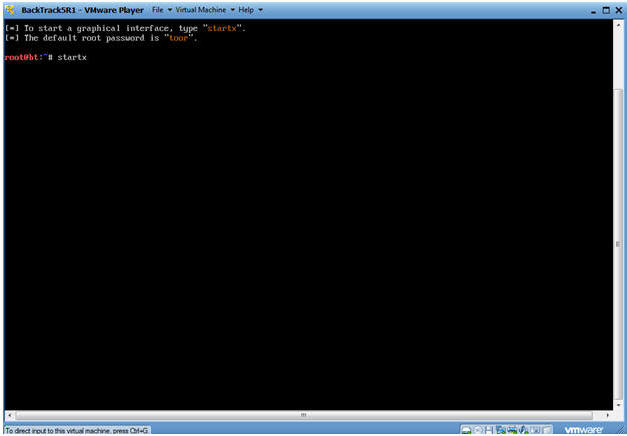
Task: Maximize the VMware Player window
Action: tap(606, 10)
